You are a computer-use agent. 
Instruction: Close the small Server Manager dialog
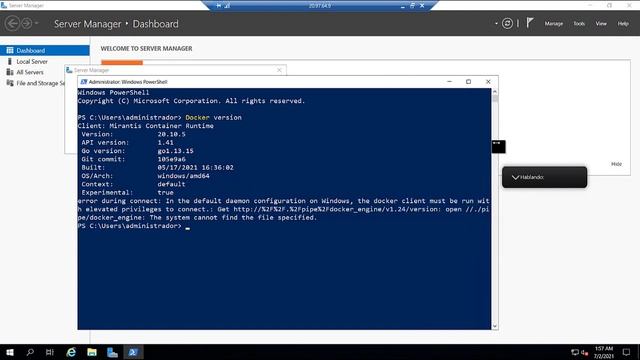pos(279,70)
